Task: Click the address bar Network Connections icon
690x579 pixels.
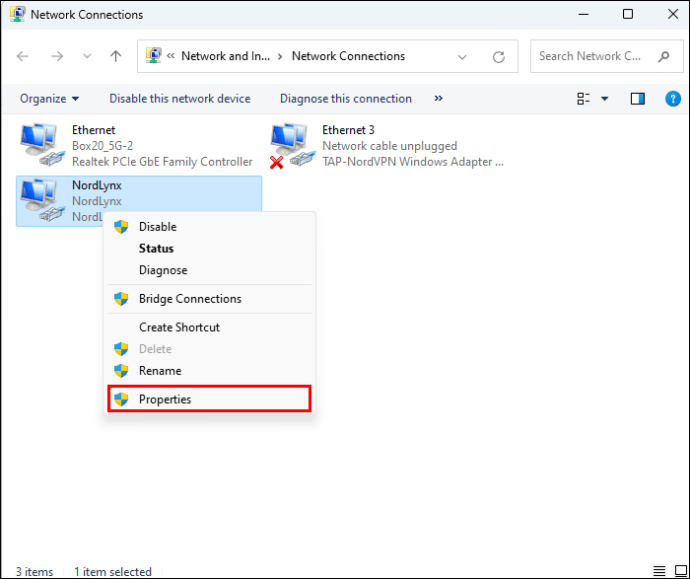Action: pos(153,56)
